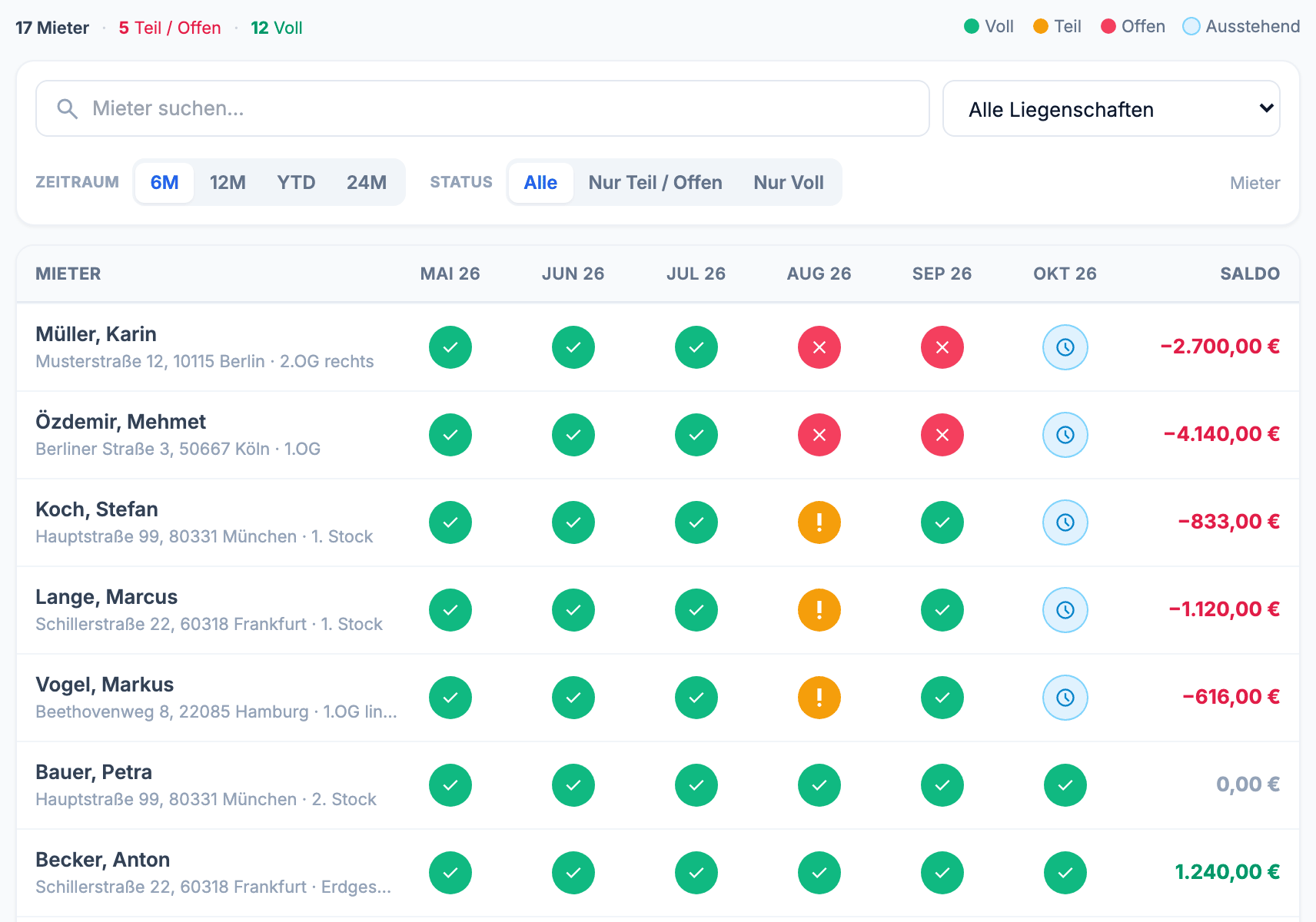The width and height of the screenshot is (1316, 922).
Task: Click Becker, Anton's Mai 26 paid checkmark
Action: click(x=450, y=873)
